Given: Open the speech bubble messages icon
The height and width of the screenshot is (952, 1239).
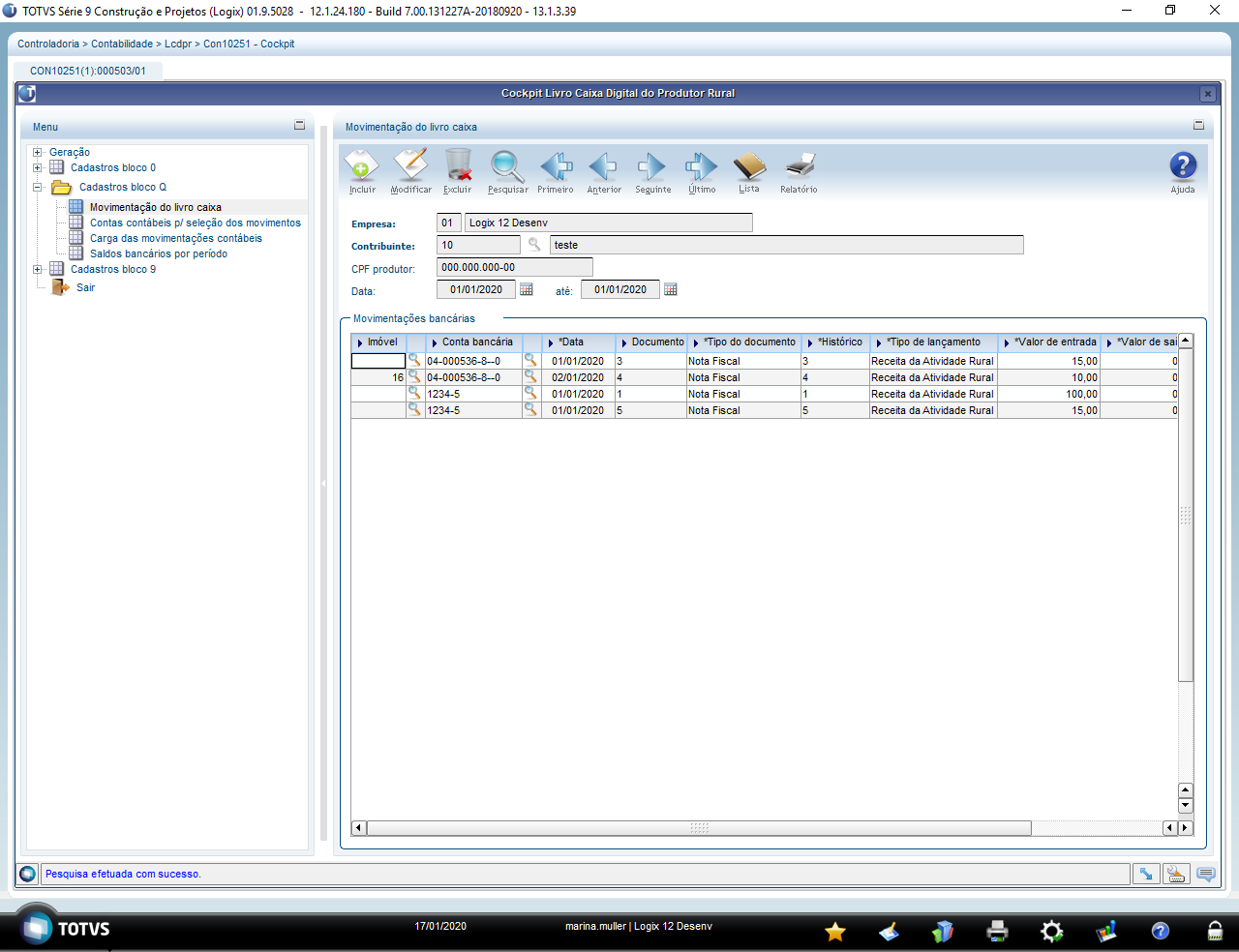Looking at the screenshot, I should point(1206,875).
